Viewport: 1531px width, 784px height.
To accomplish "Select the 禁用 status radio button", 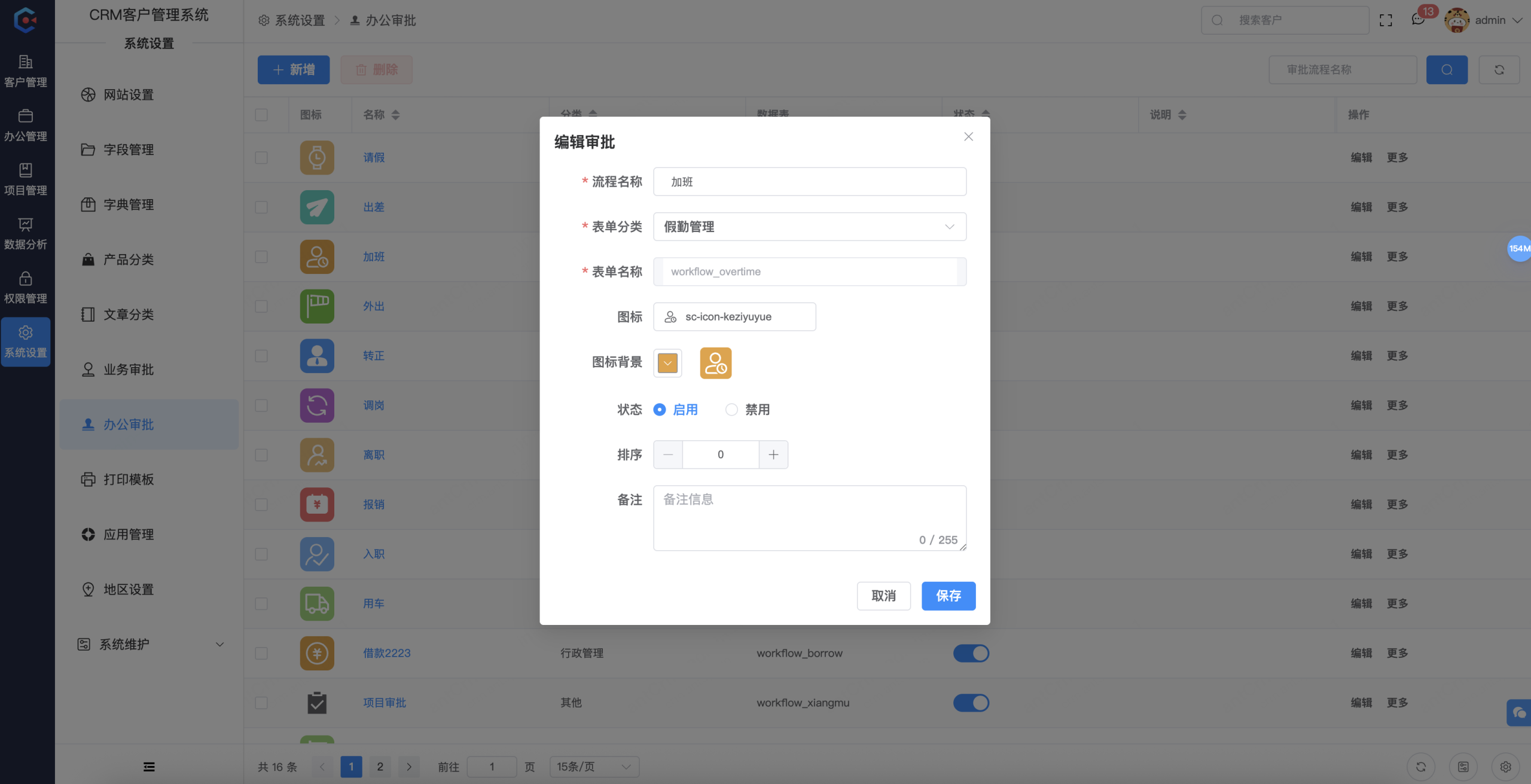I will (x=732, y=410).
